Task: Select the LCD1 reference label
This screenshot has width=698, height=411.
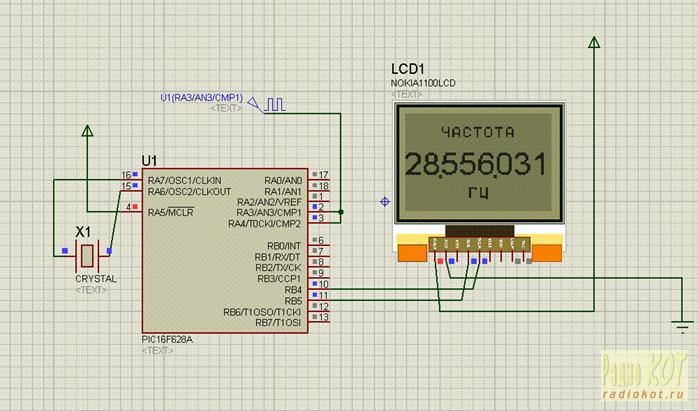Action: pyautogui.click(x=408, y=69)
